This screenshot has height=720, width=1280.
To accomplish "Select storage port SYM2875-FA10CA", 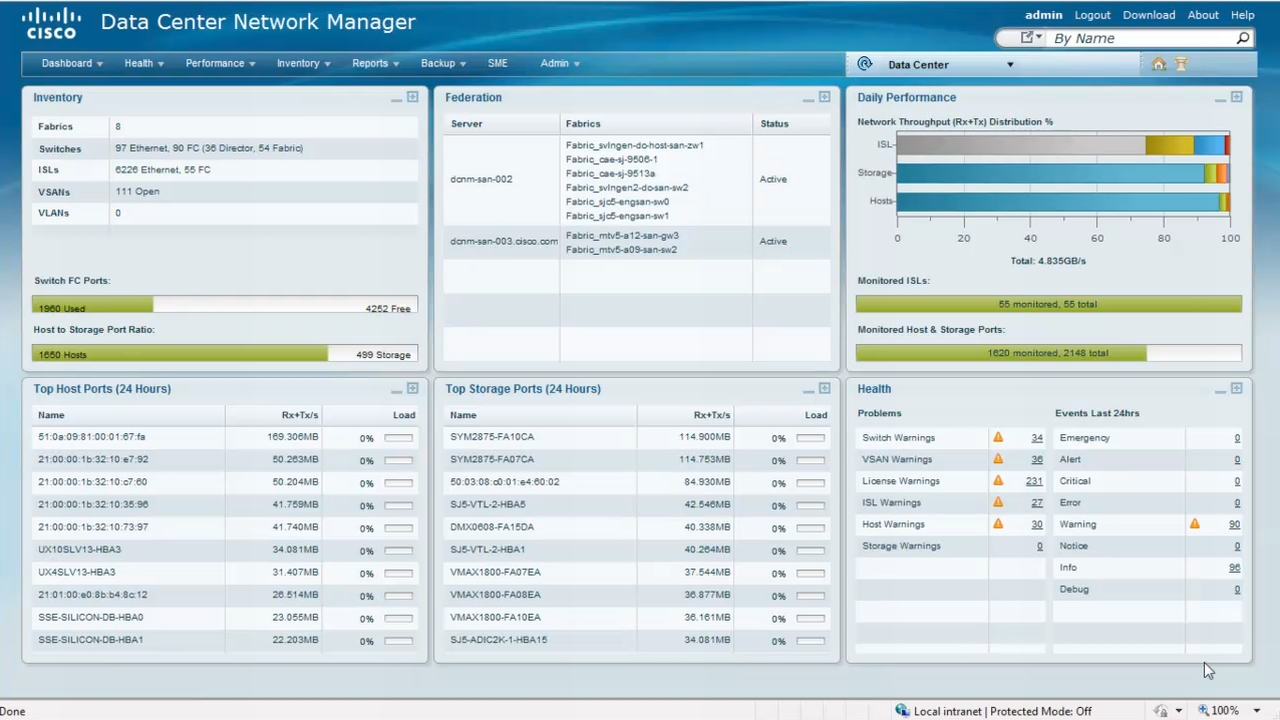I will pyautogui.click(x=492, y=437).
